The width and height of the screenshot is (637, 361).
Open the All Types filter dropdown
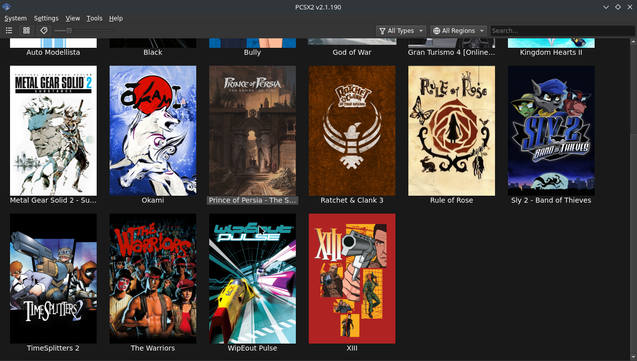401,30
